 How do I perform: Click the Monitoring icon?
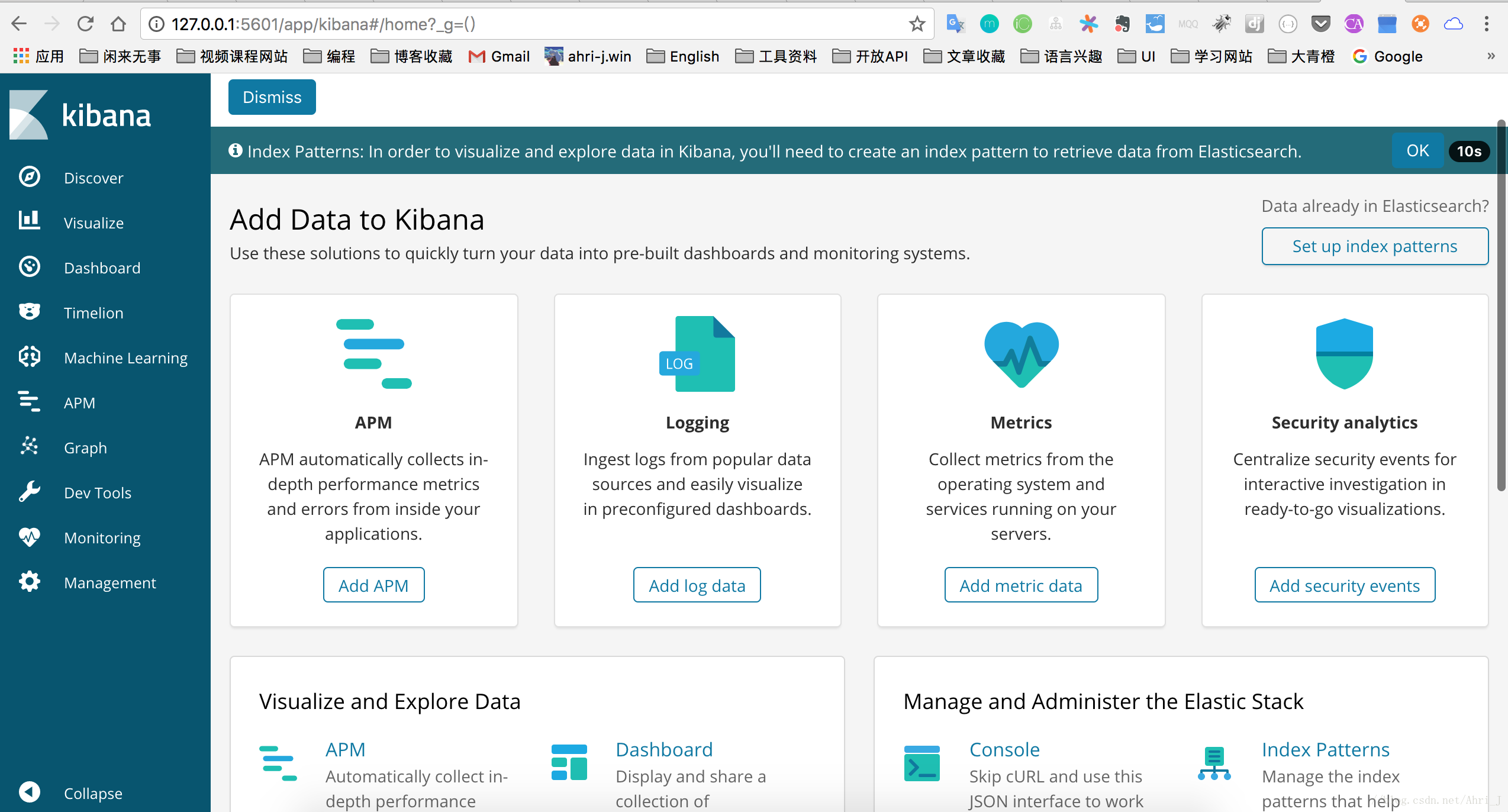coord(29,537)
